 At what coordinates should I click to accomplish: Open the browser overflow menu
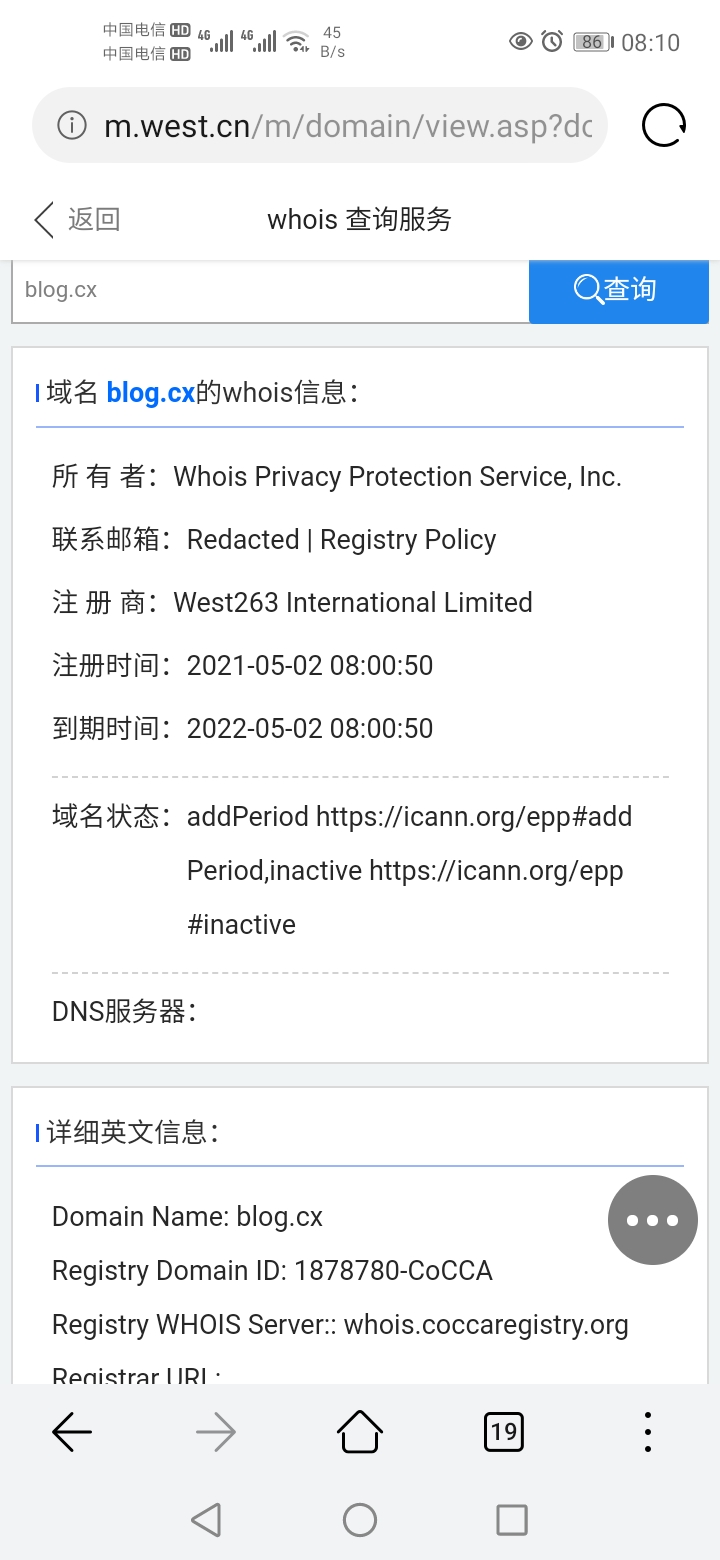[x=648, y=1433]
